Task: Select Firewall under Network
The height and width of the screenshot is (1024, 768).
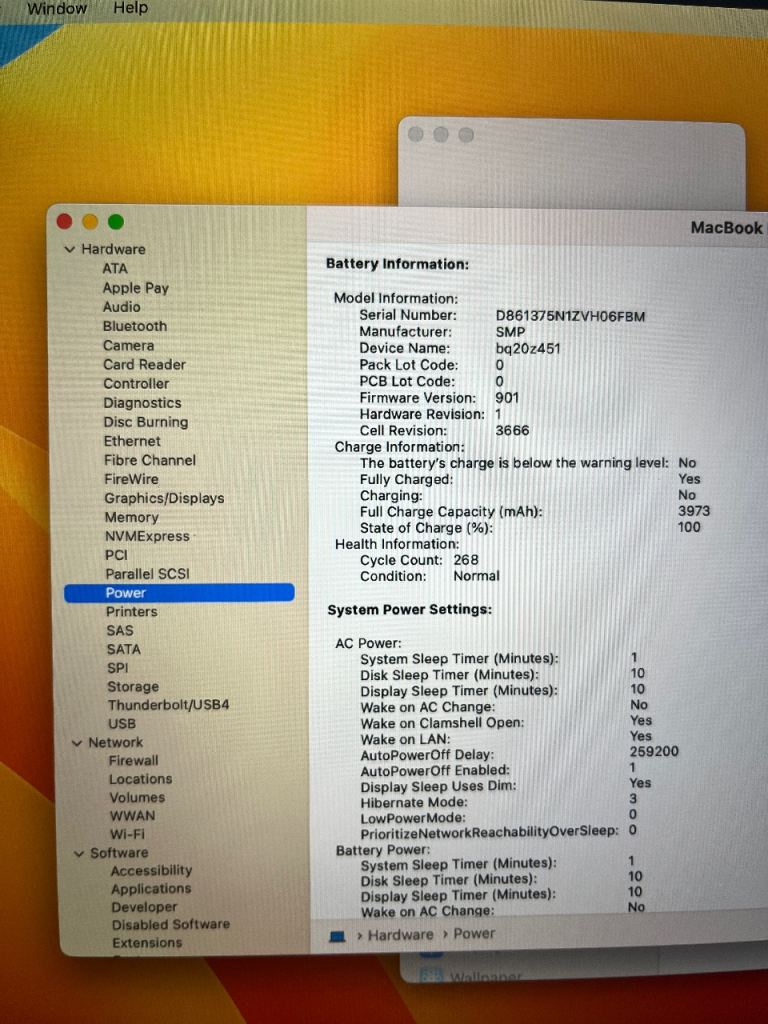Action: (x=133, y=761)
